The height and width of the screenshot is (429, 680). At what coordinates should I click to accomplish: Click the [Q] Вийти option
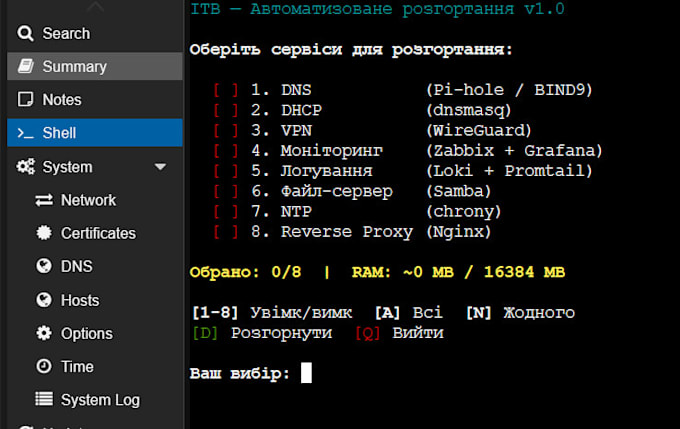coord(399,333)
